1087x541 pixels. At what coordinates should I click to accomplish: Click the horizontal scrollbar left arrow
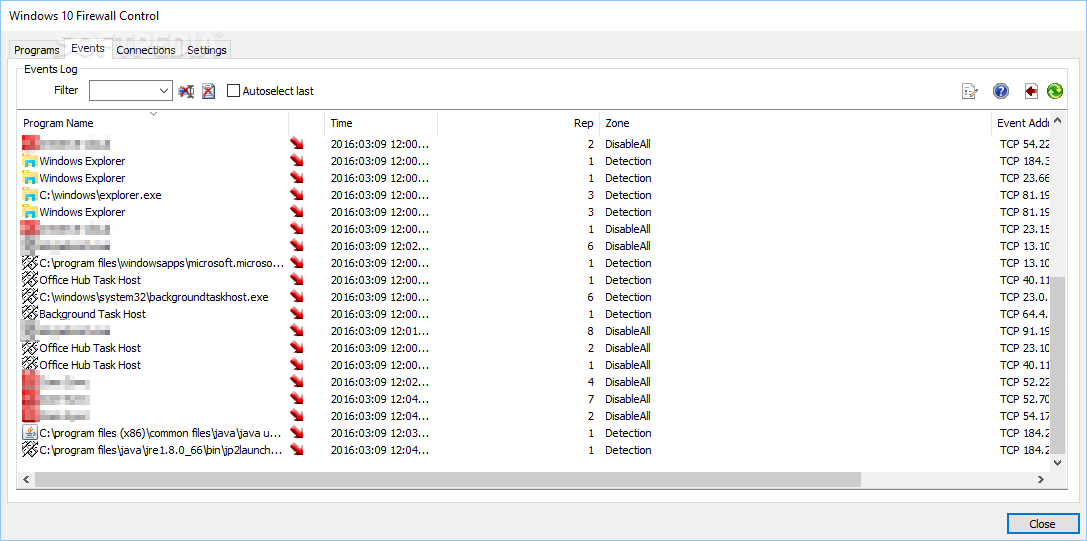point(26,479)
